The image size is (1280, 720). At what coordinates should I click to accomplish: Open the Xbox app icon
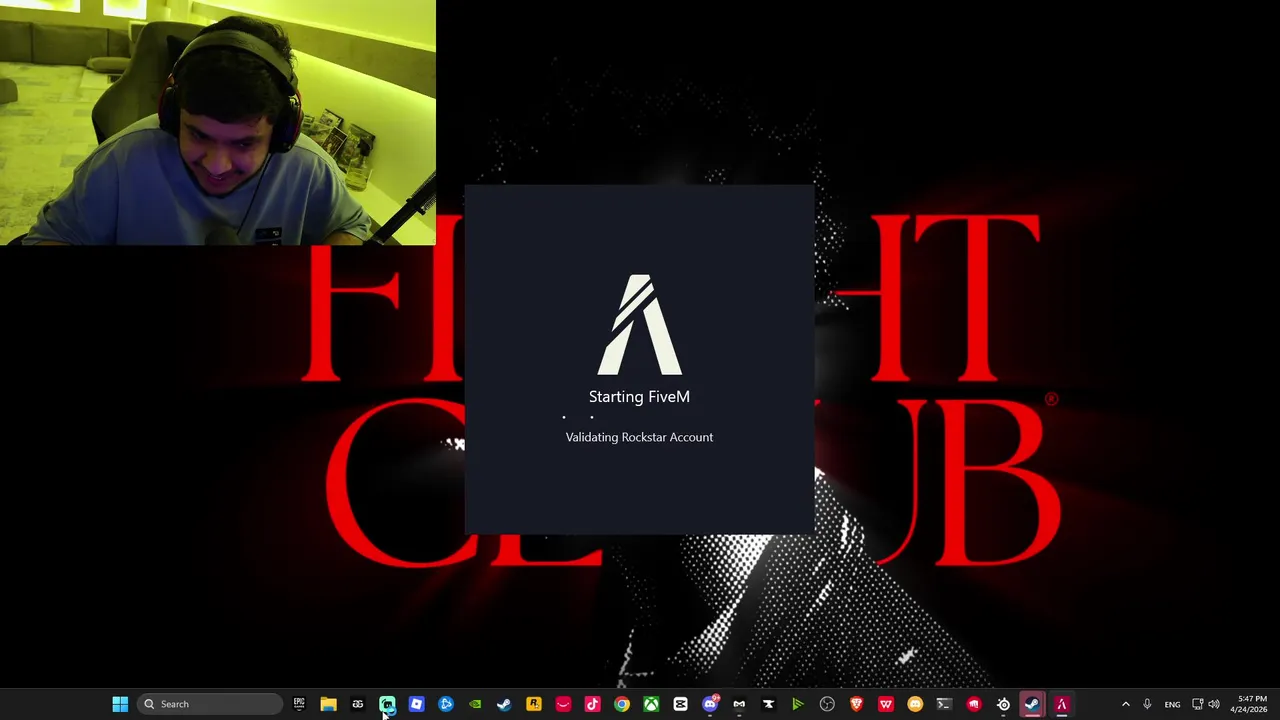click(651, 704)
